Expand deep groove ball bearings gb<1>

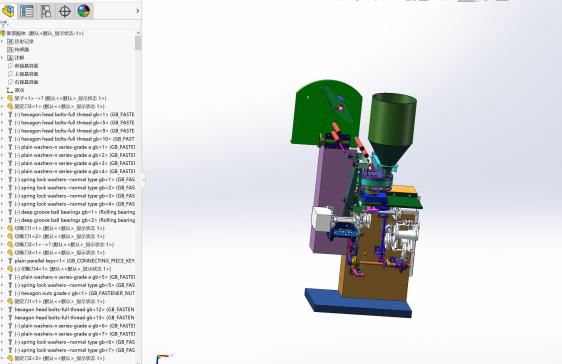point(2,212)
